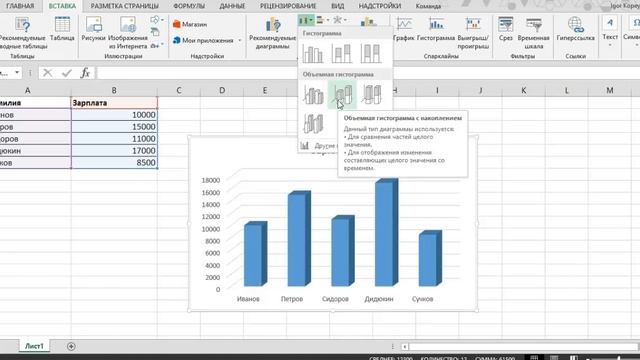This screenshot has height=360, width=640.
Task: Select cell with value 15000
Action: point(114,127)
